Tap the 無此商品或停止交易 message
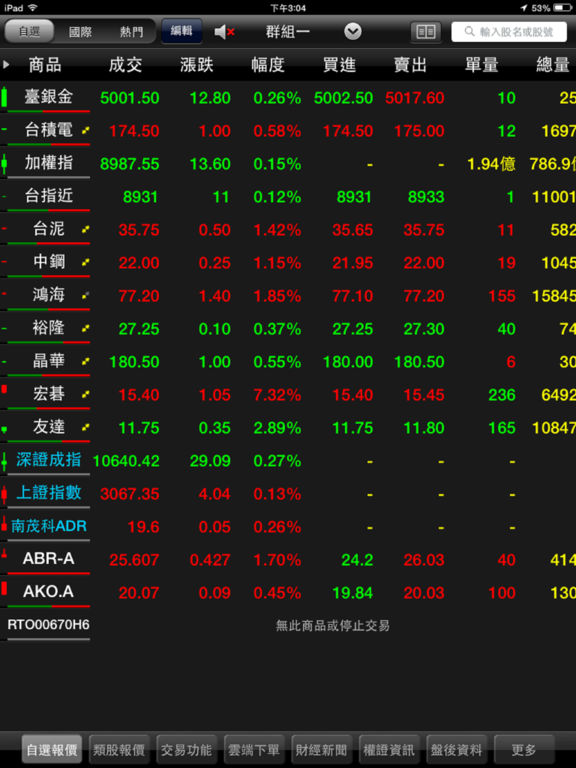Image resolution: width=576 pixels, height=768 pixels. 333,625
